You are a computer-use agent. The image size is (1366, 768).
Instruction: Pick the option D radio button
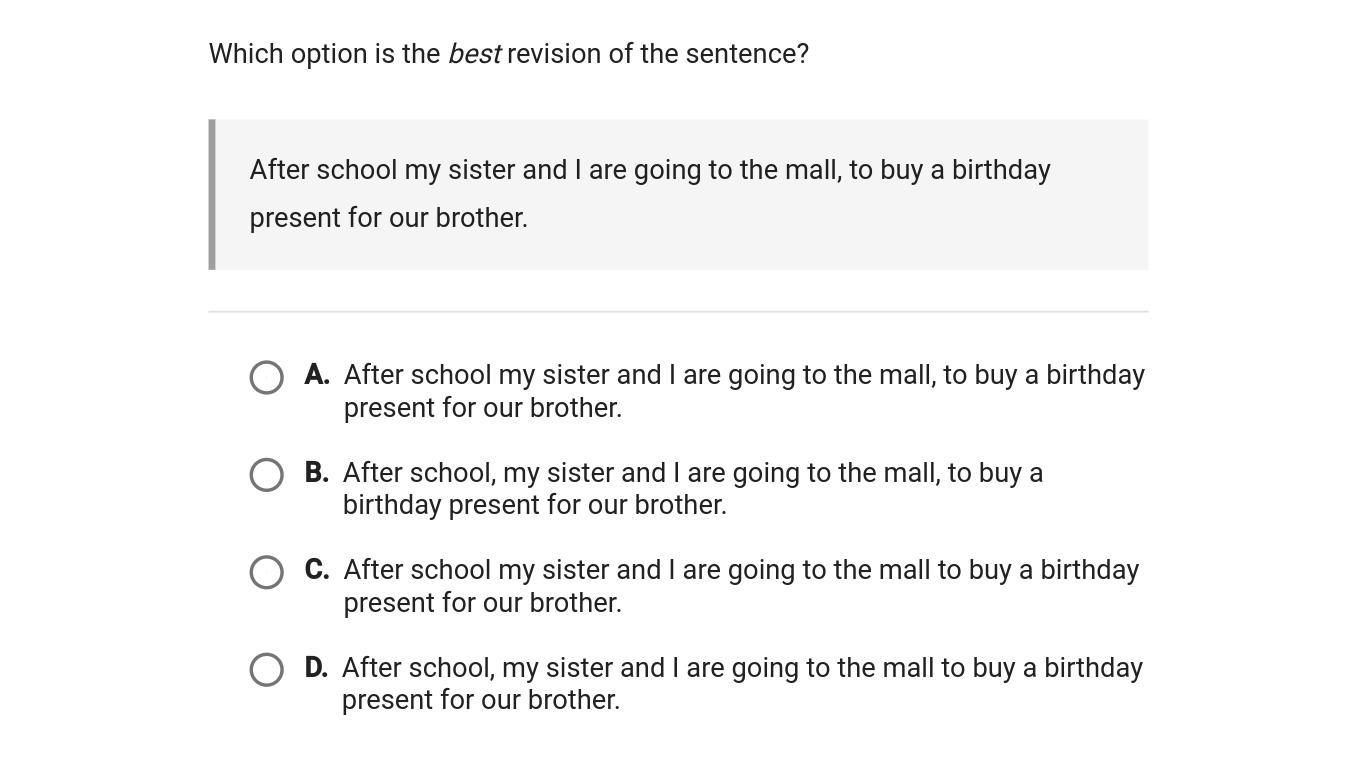266,670
